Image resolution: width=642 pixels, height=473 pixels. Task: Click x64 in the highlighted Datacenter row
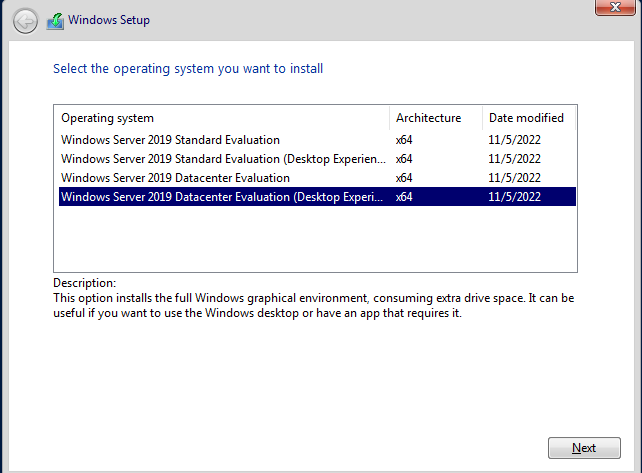(404, 197)
